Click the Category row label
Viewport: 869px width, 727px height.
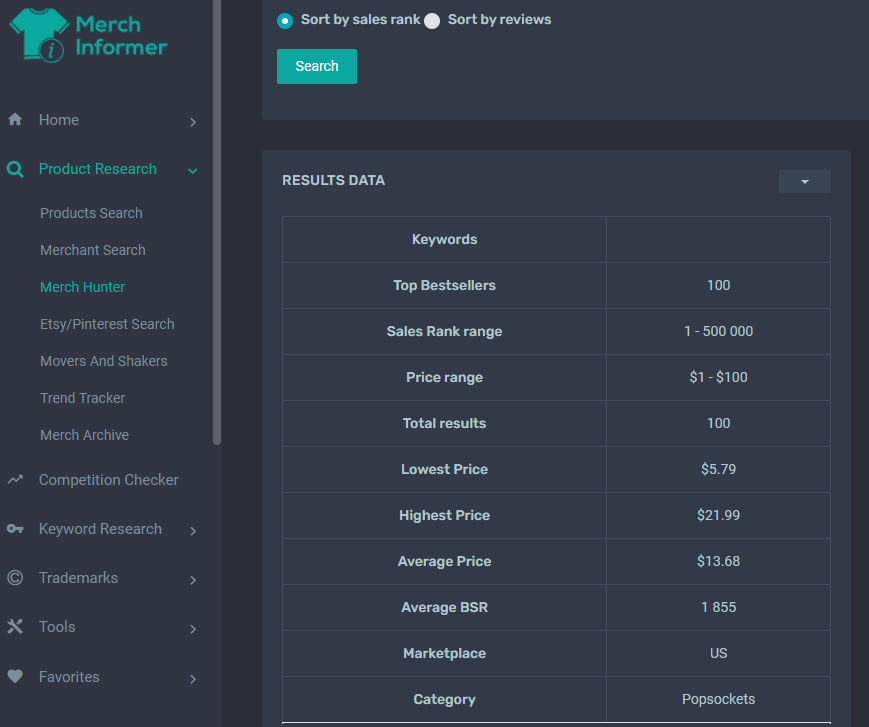coord(444,699)
